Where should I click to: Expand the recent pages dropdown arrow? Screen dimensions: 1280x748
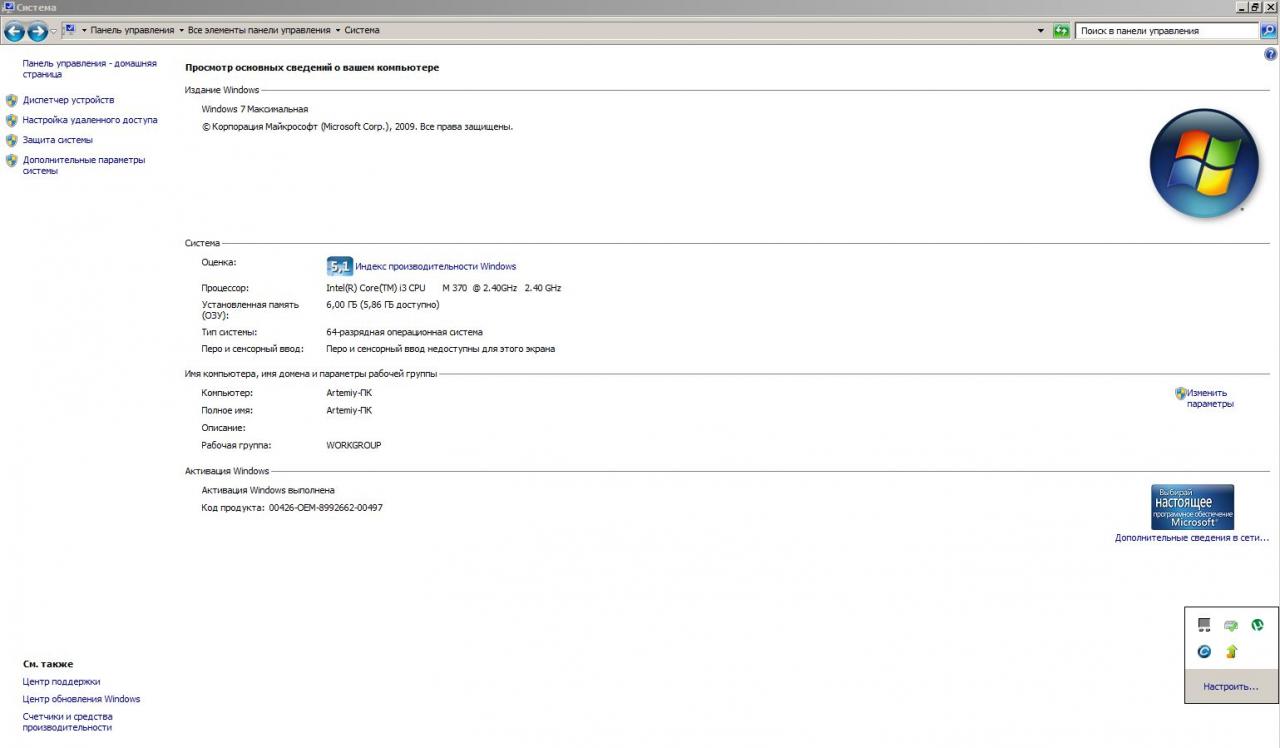tap(54, 31)
